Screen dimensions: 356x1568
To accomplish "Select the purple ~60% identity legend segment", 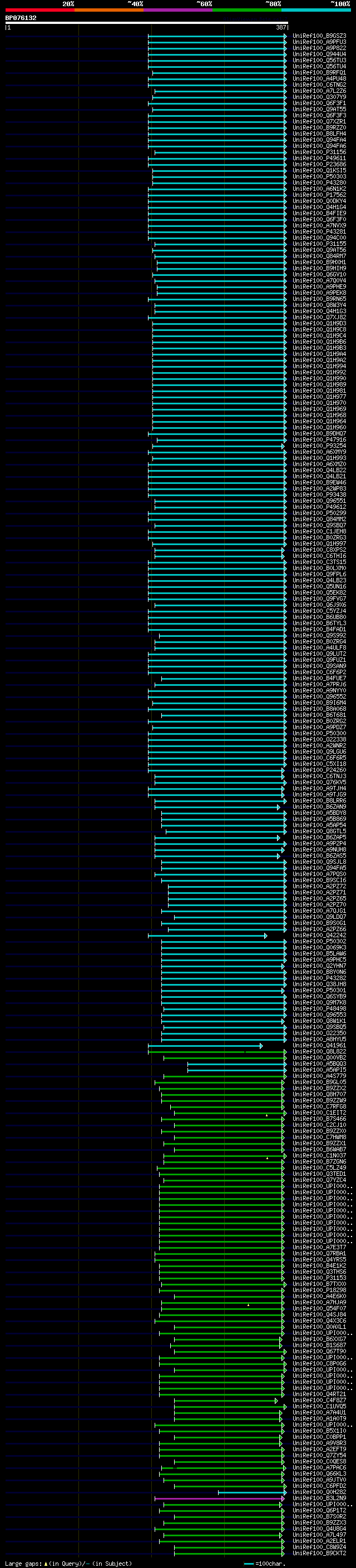I will click(177, 10).
